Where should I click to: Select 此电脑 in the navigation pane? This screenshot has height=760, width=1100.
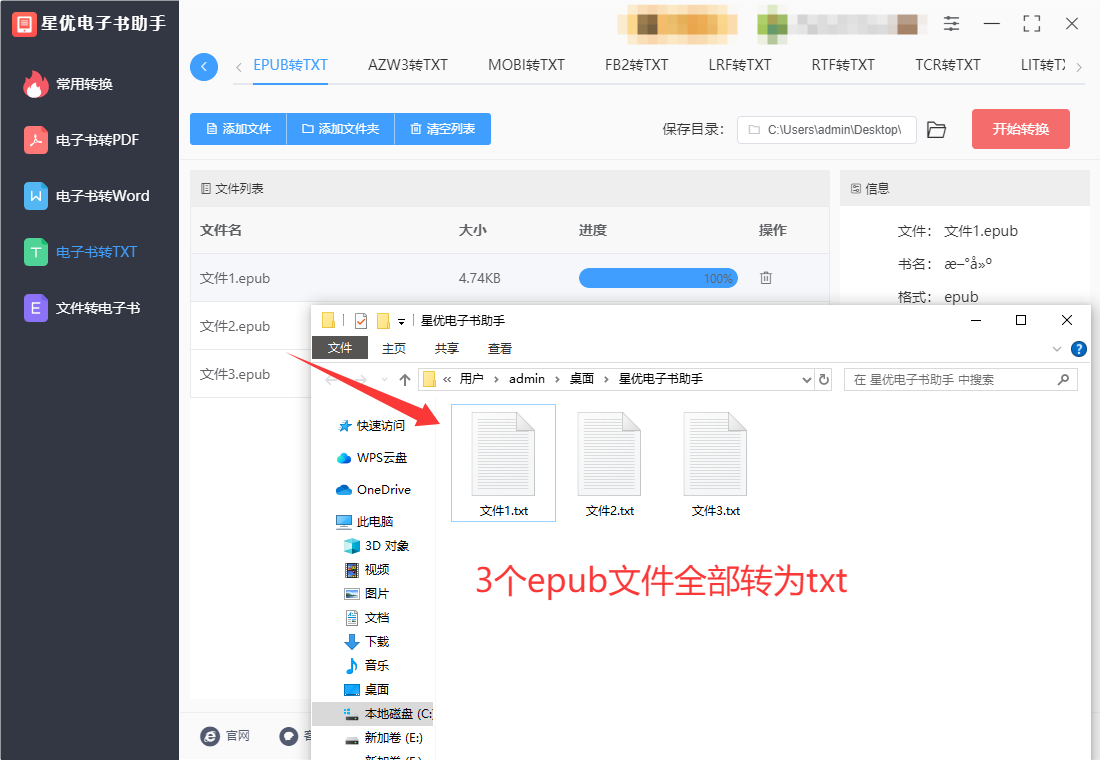[365, 521]
